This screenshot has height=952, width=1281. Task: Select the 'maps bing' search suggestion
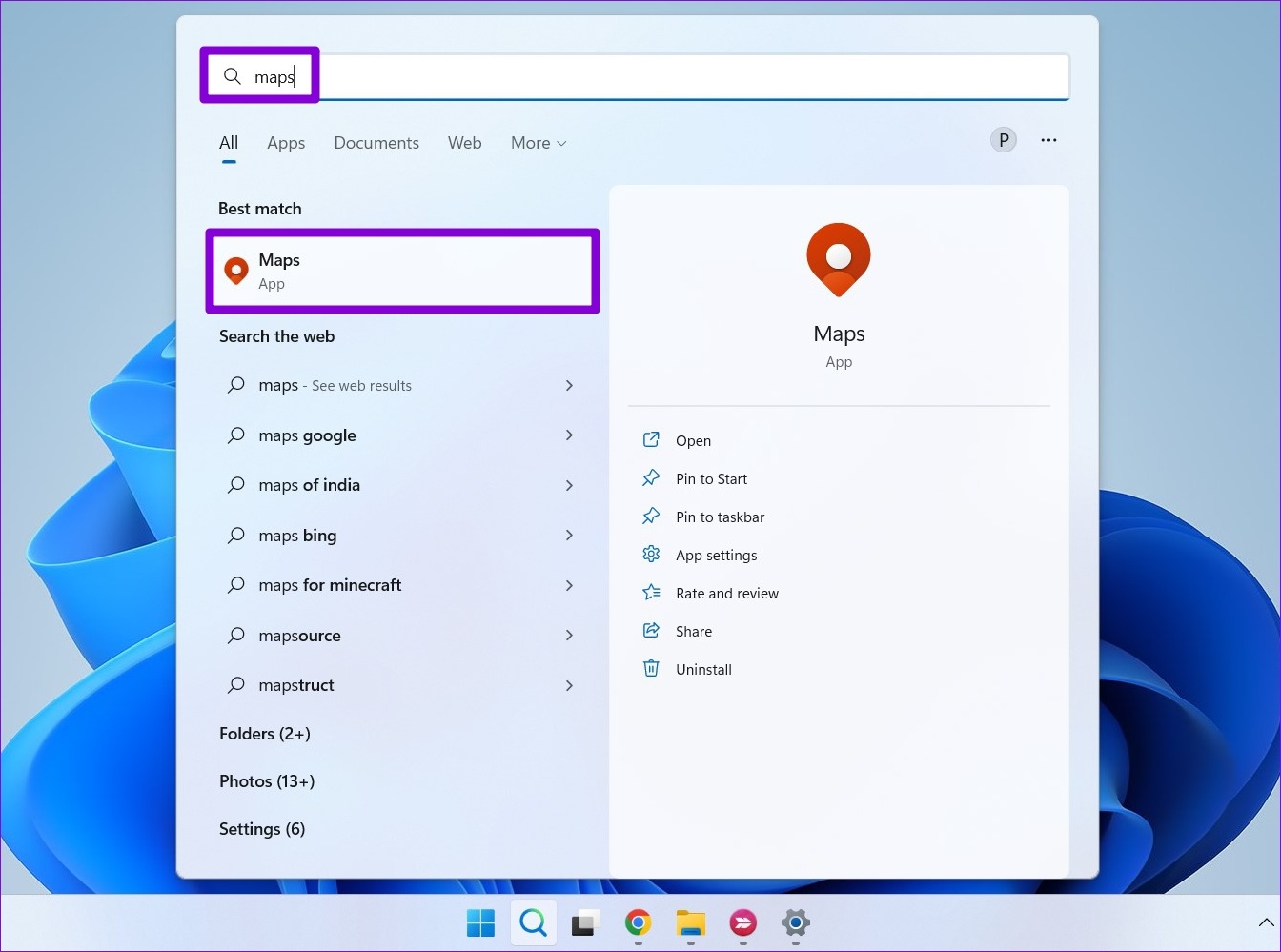pos(297,536)
